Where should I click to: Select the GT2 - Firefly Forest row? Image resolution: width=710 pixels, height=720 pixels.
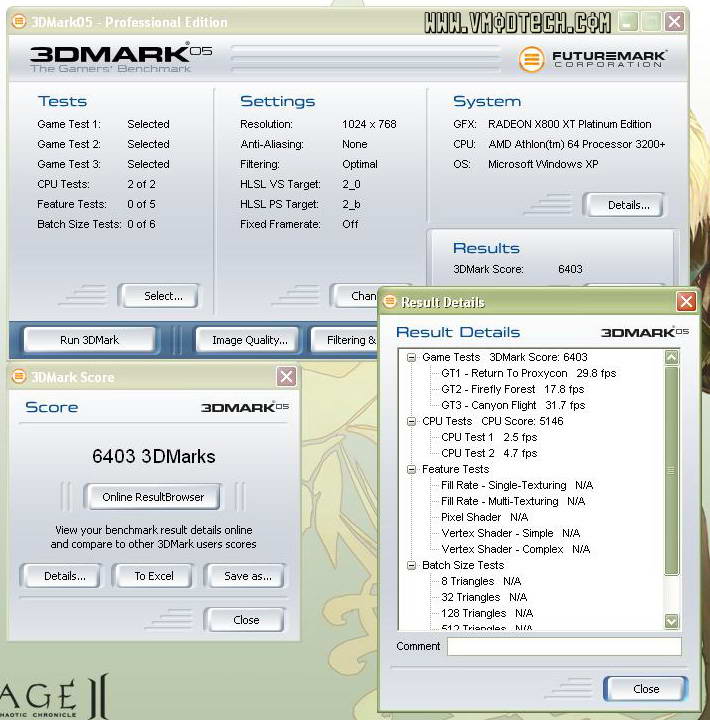(513, 389)
